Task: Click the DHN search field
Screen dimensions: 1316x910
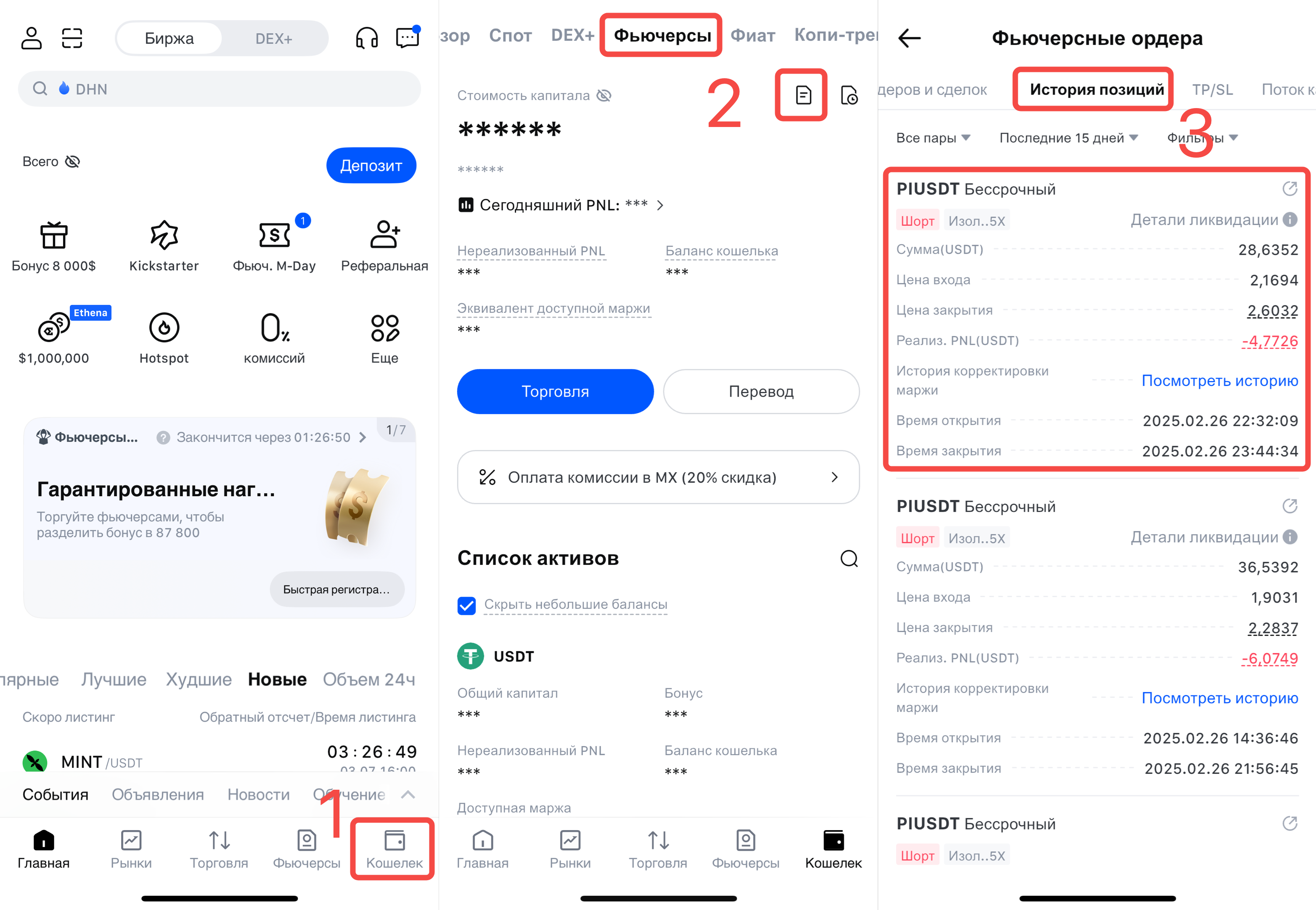Action: [x=220, y=89]
